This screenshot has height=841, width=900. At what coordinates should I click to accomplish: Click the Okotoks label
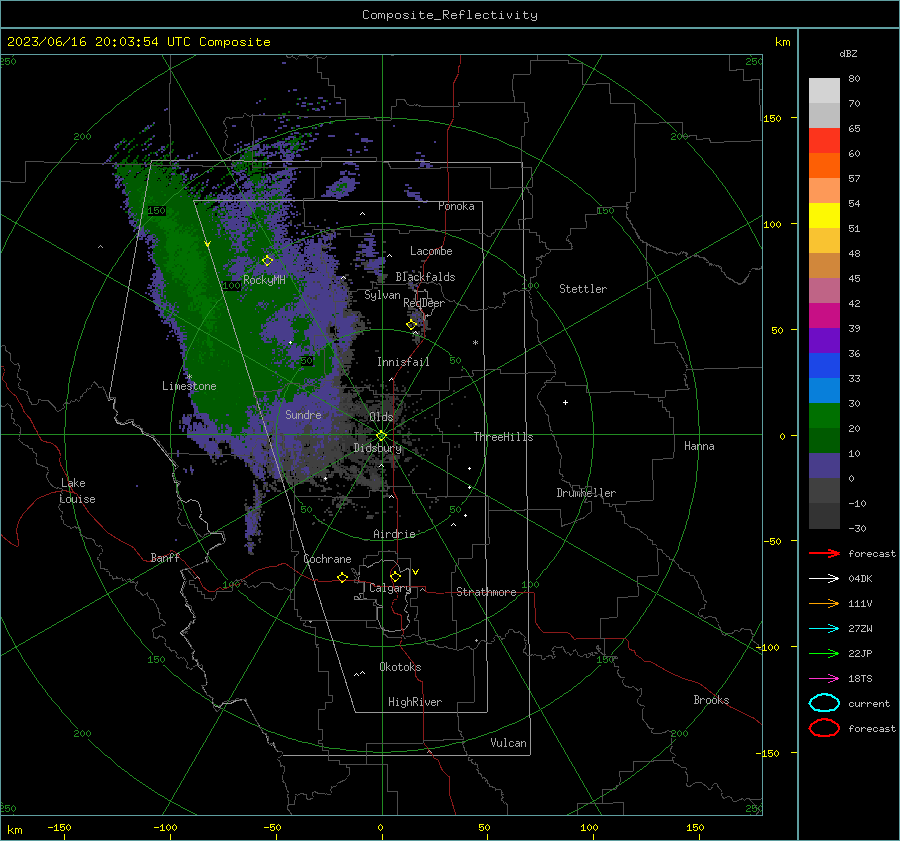(400, 668)
